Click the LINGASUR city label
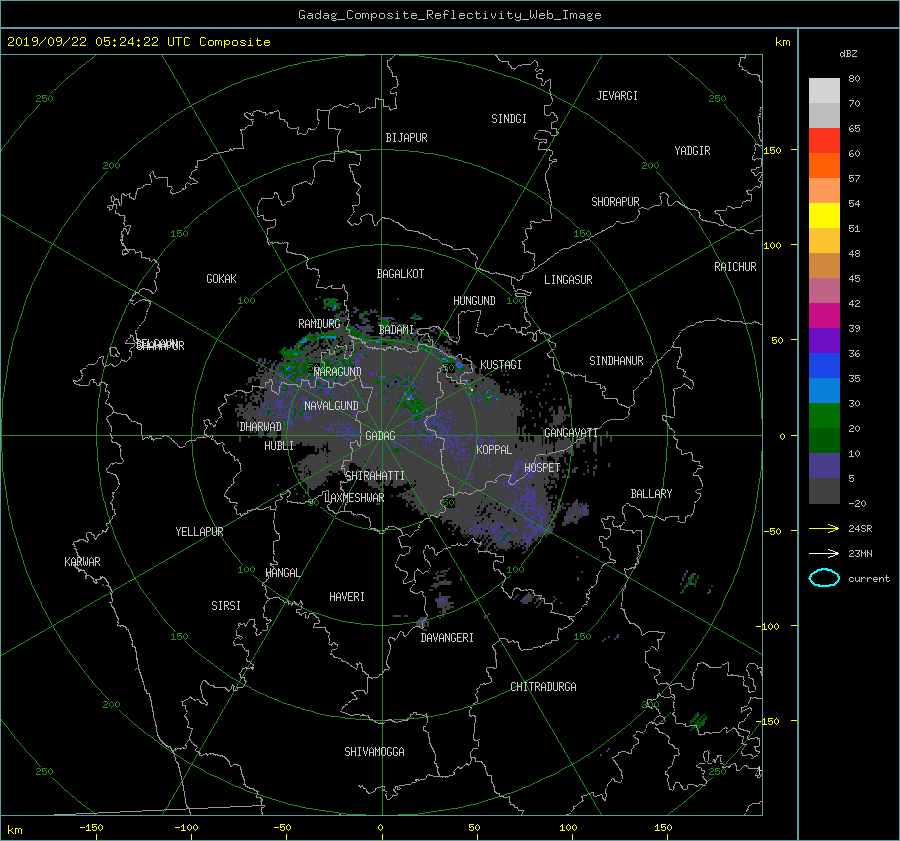 pos(568,280)
